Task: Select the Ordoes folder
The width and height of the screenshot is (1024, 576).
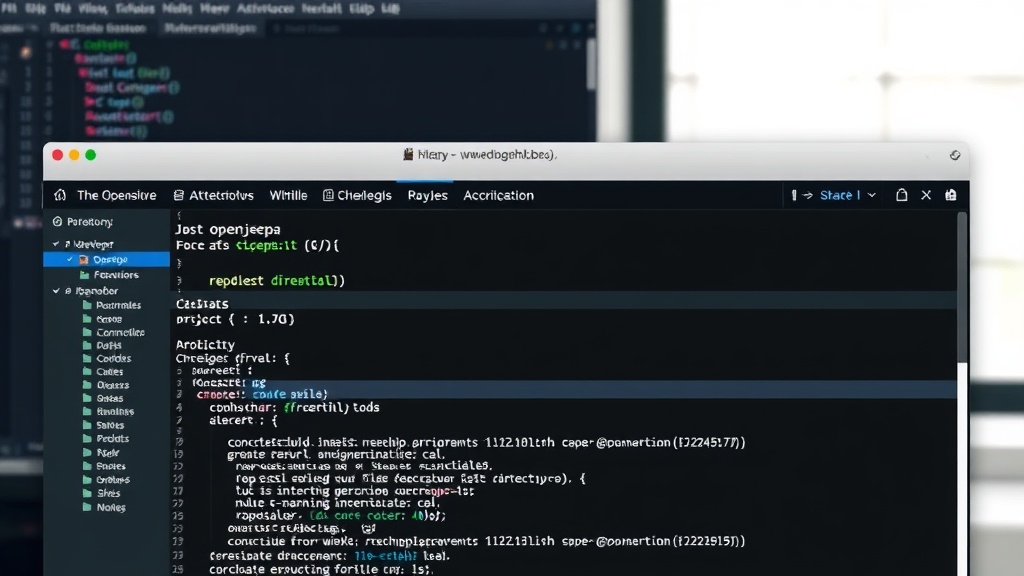Action: pos(112,479)
